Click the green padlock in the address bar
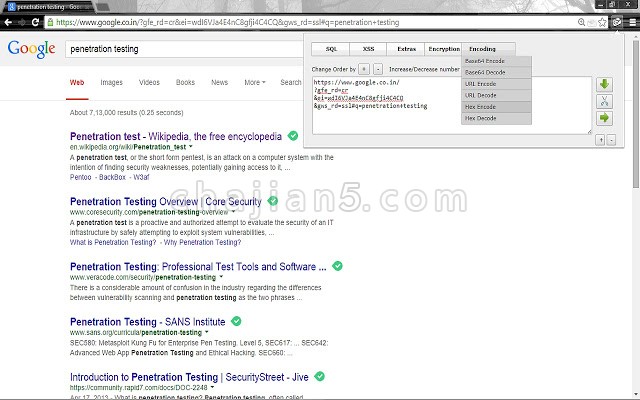Image resolution: width=640 pixels, height=400 pixels. point(50,22)
